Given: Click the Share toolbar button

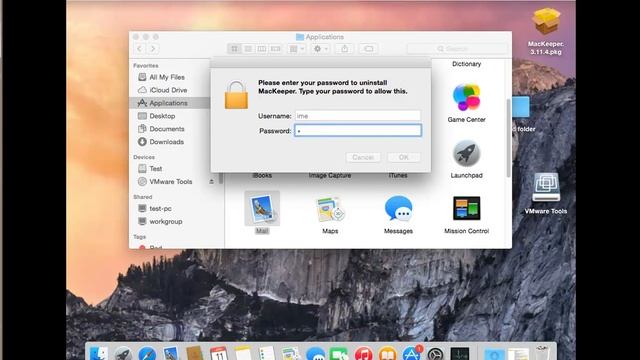Looking at the screenshot, I should click(344, 49).
